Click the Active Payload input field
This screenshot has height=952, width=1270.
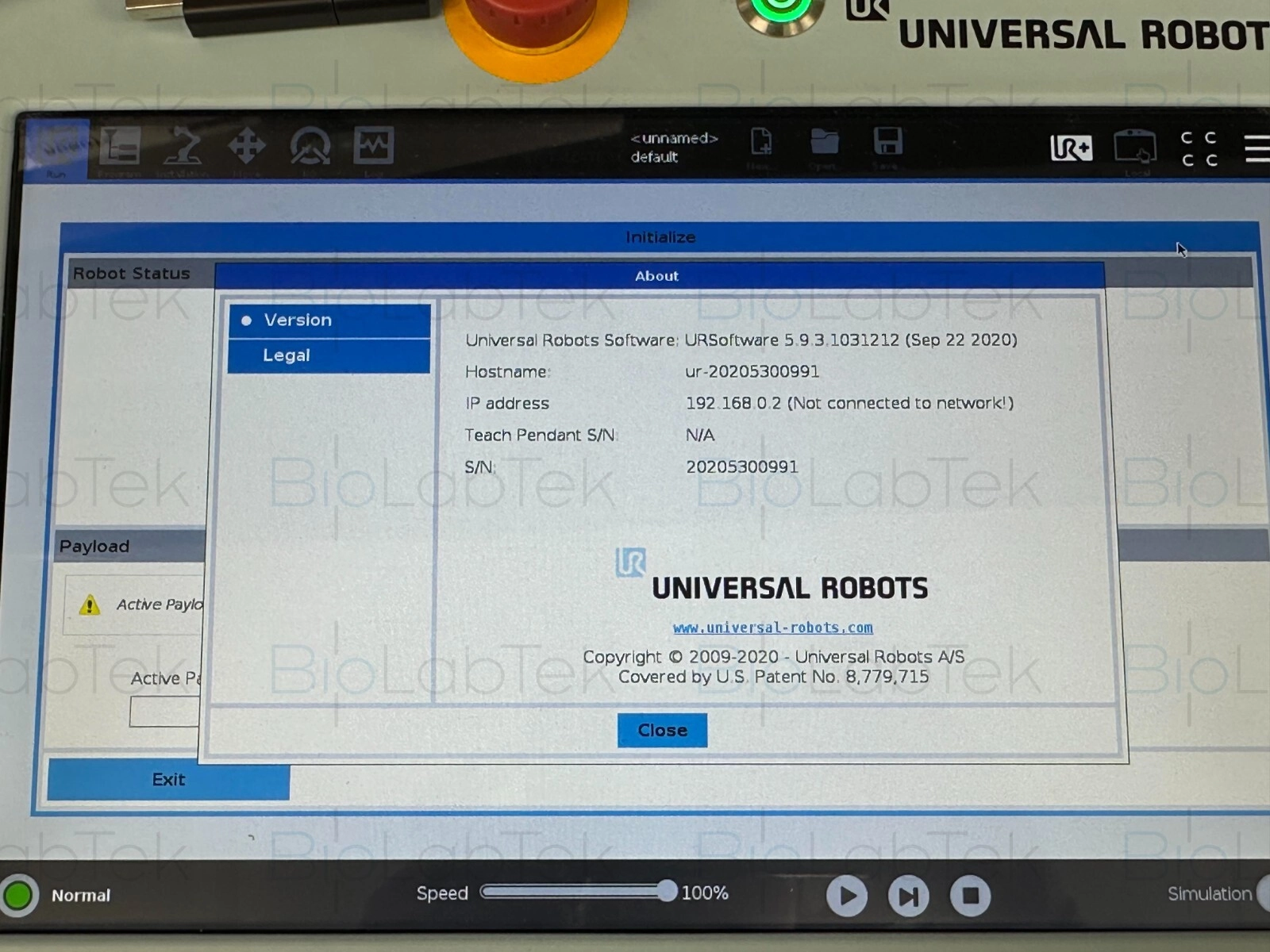(x=164, y=712)
